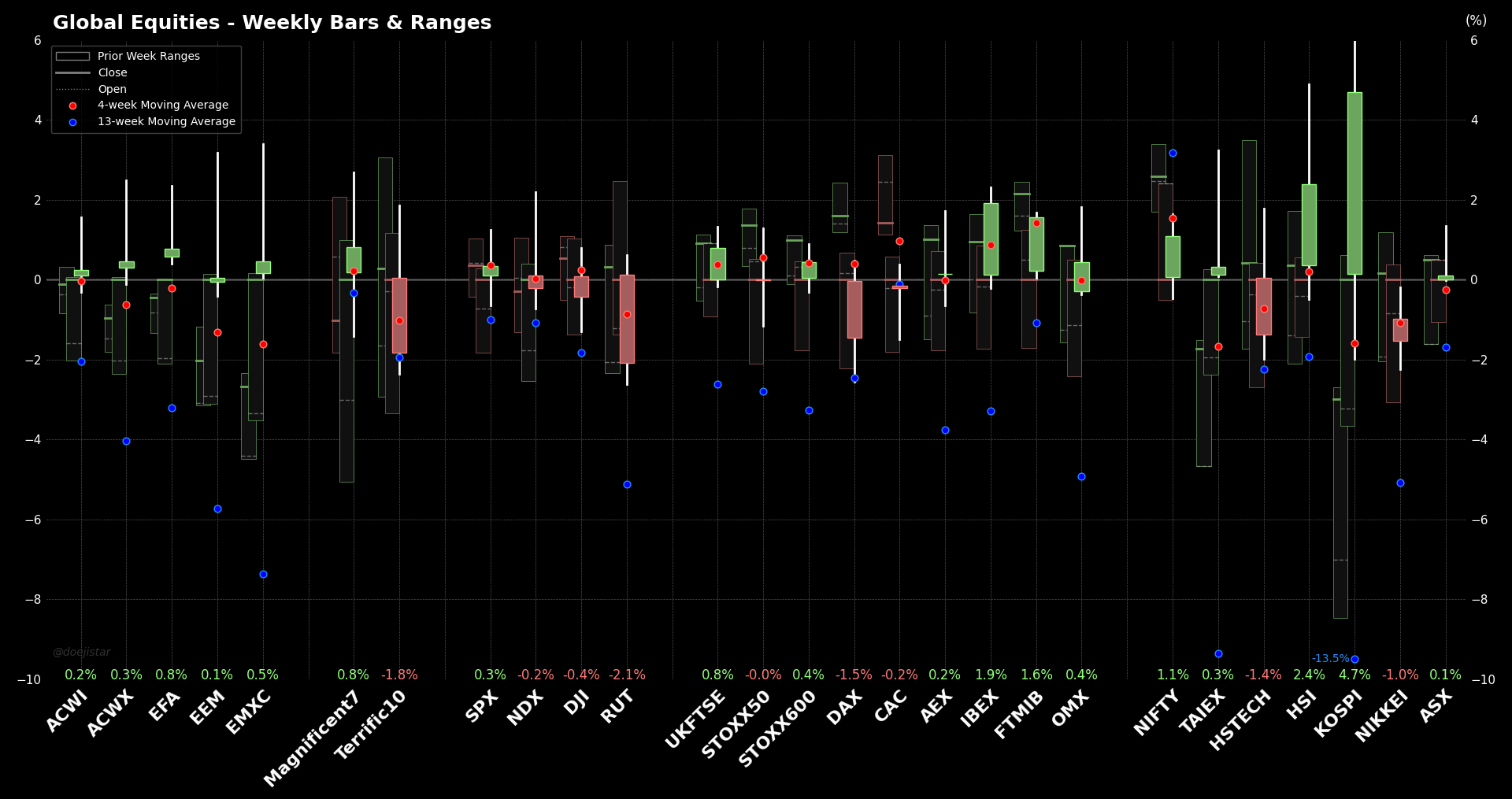Click the RUT -2.1% weekly change value
The height and width of the screenshot is (799, 1512).
pos(627,675)
